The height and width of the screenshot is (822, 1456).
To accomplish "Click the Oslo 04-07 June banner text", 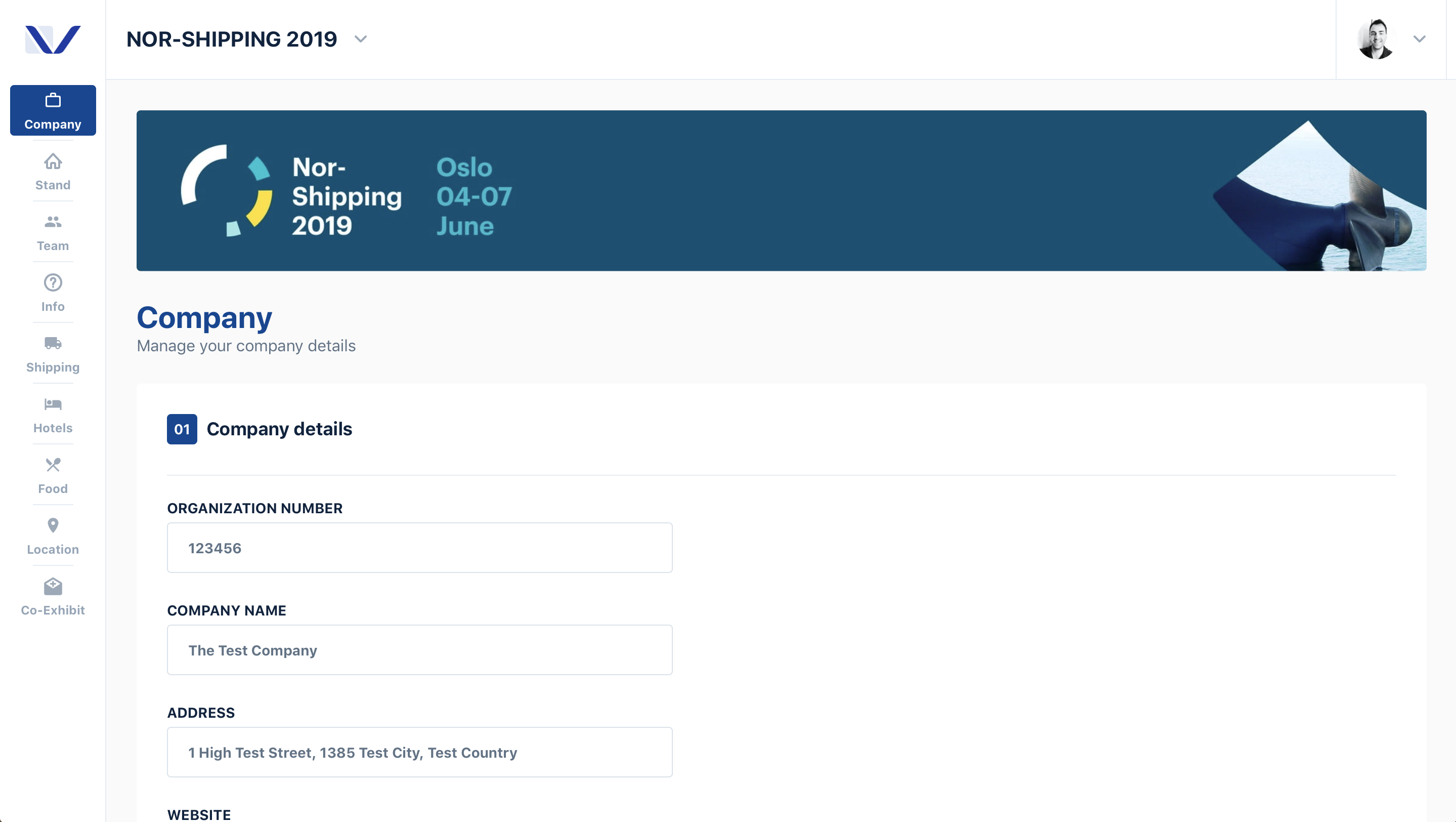I will (x=474, y=196).
